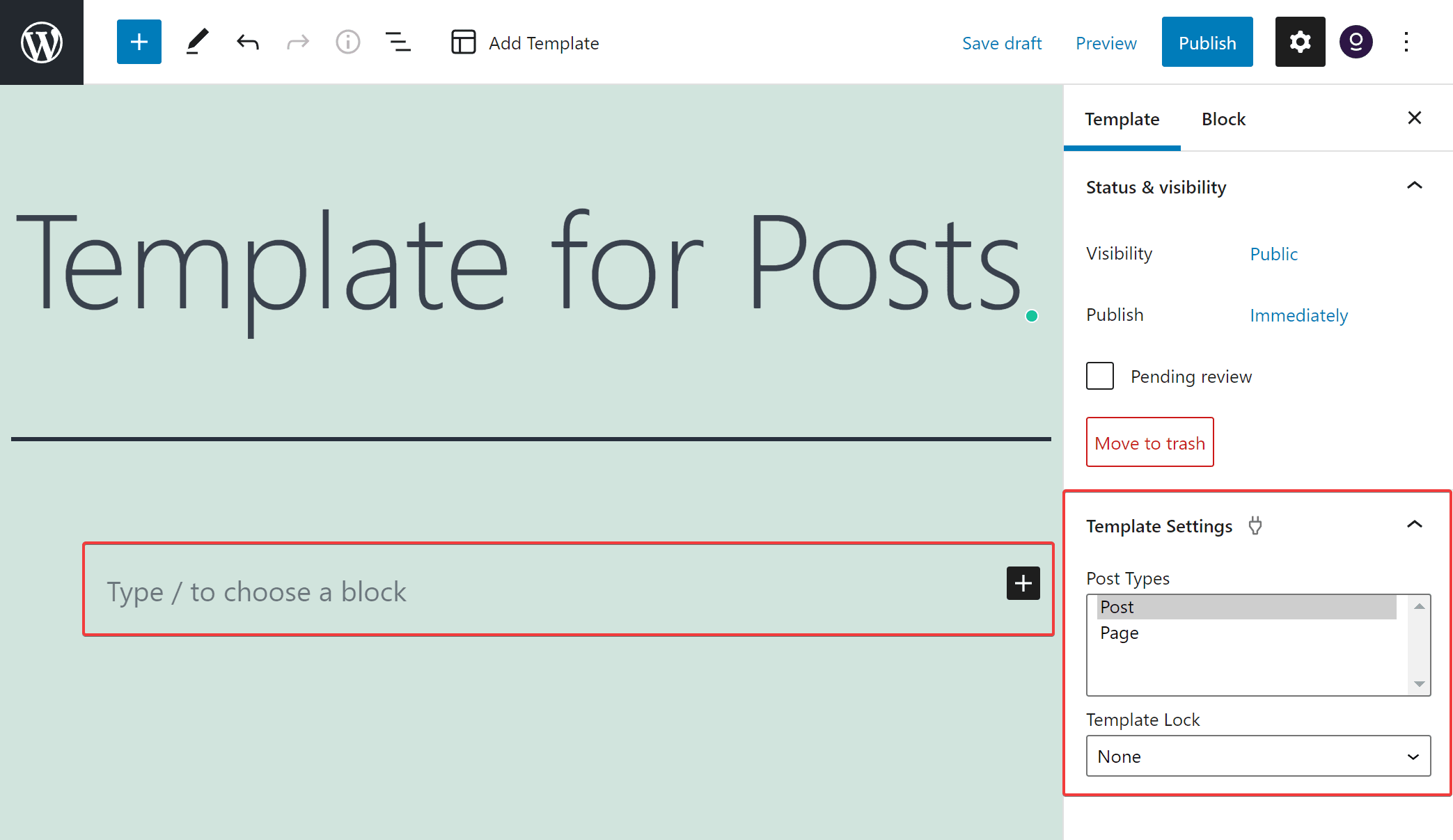Image resolution: width=1453 pixels, height=840 pixels.
Task: Open the options menu with three dots
Action: (1406, 42)
